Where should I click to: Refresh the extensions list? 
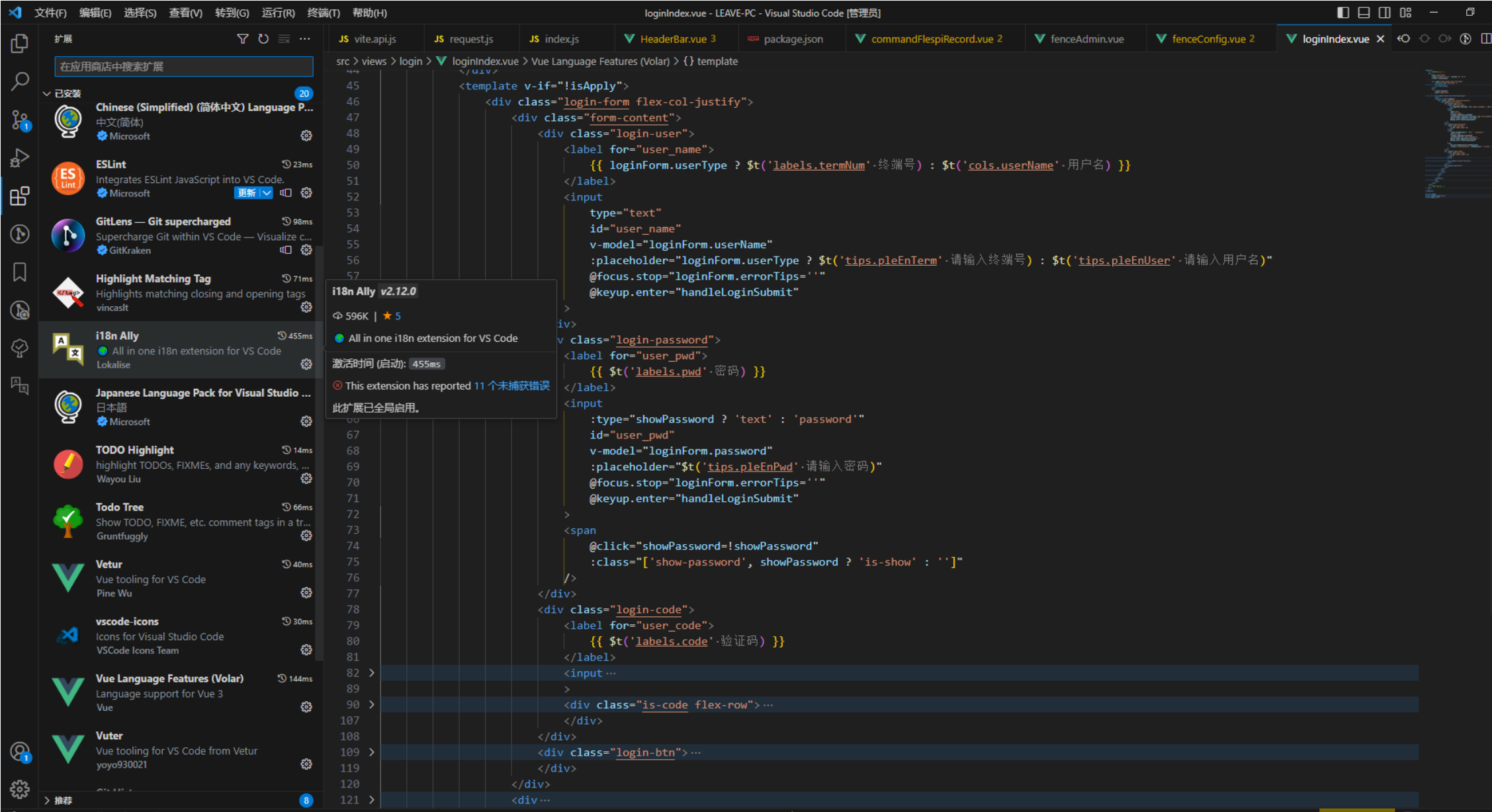point(263,39)
